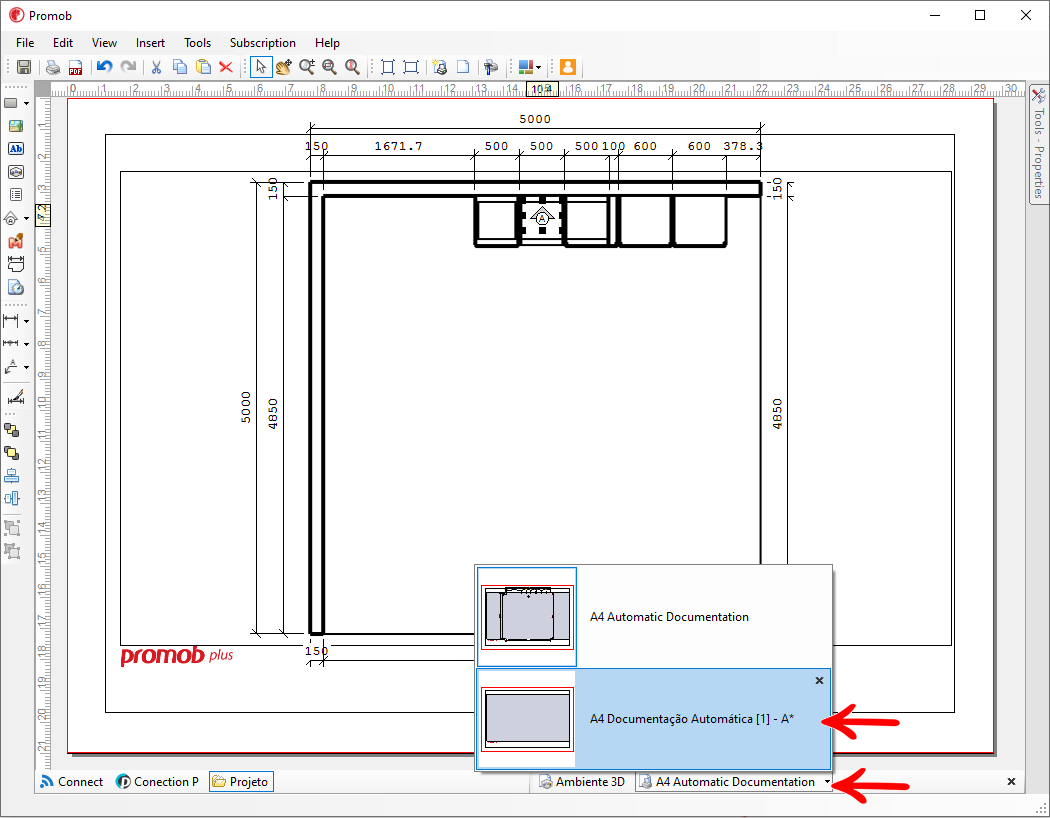Click the document with clock icon
The width and height of the screenshot is (1050, 818).
point(15,287)
